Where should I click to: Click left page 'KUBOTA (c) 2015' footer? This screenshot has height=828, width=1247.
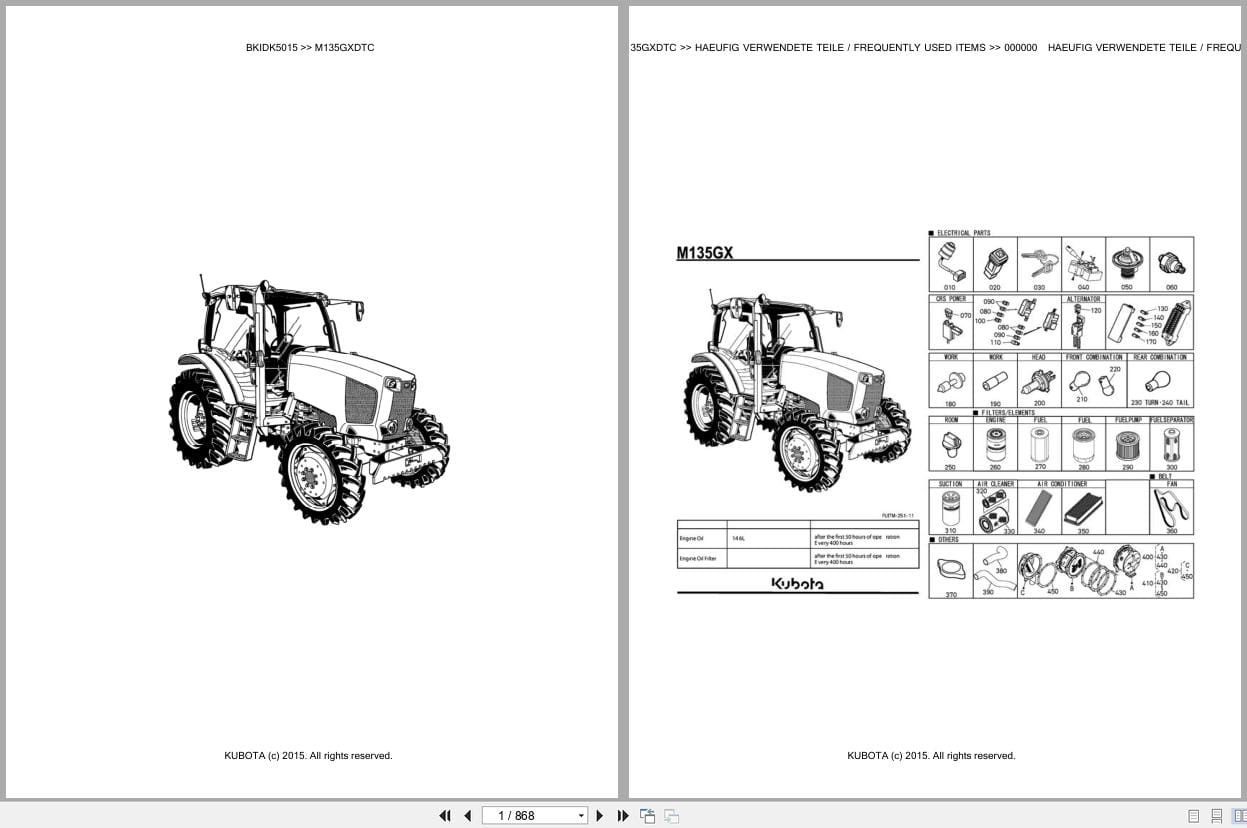tap(308, 756)
